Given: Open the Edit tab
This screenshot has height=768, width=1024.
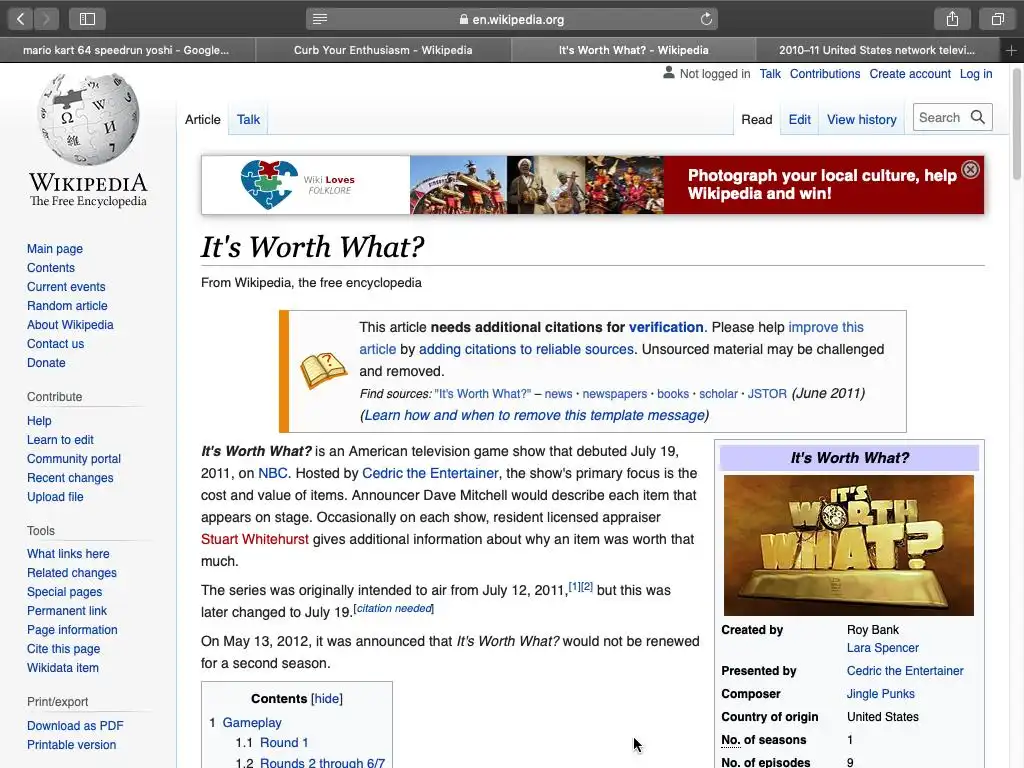Looking at the screenshot, I should 799,120.
